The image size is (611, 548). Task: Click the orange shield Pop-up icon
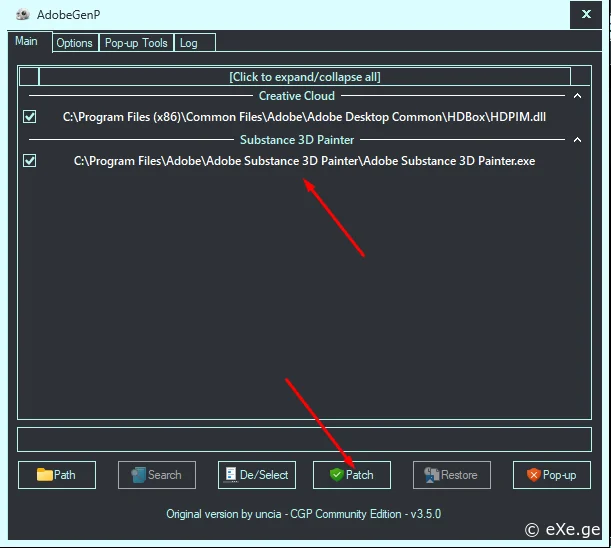[533, 475]
